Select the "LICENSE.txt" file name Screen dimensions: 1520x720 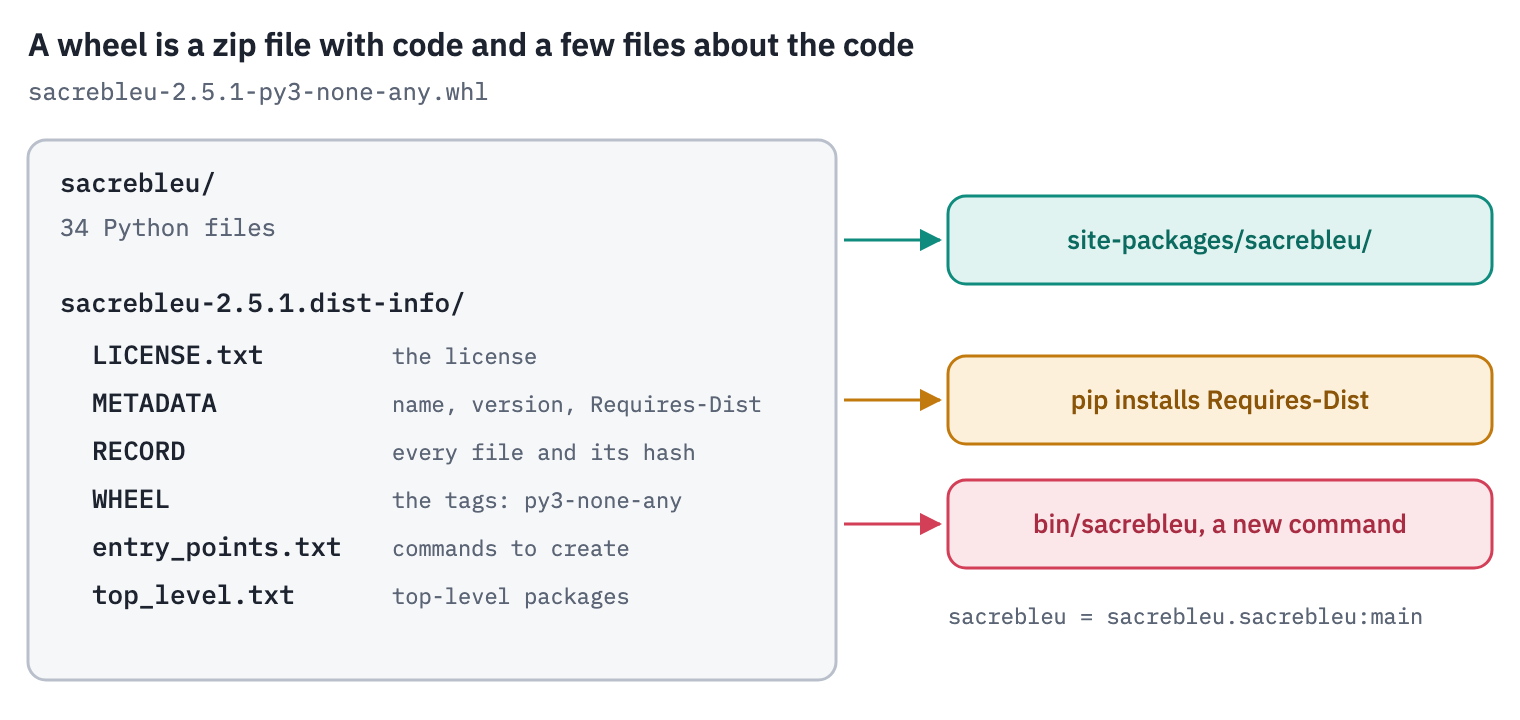177,355
